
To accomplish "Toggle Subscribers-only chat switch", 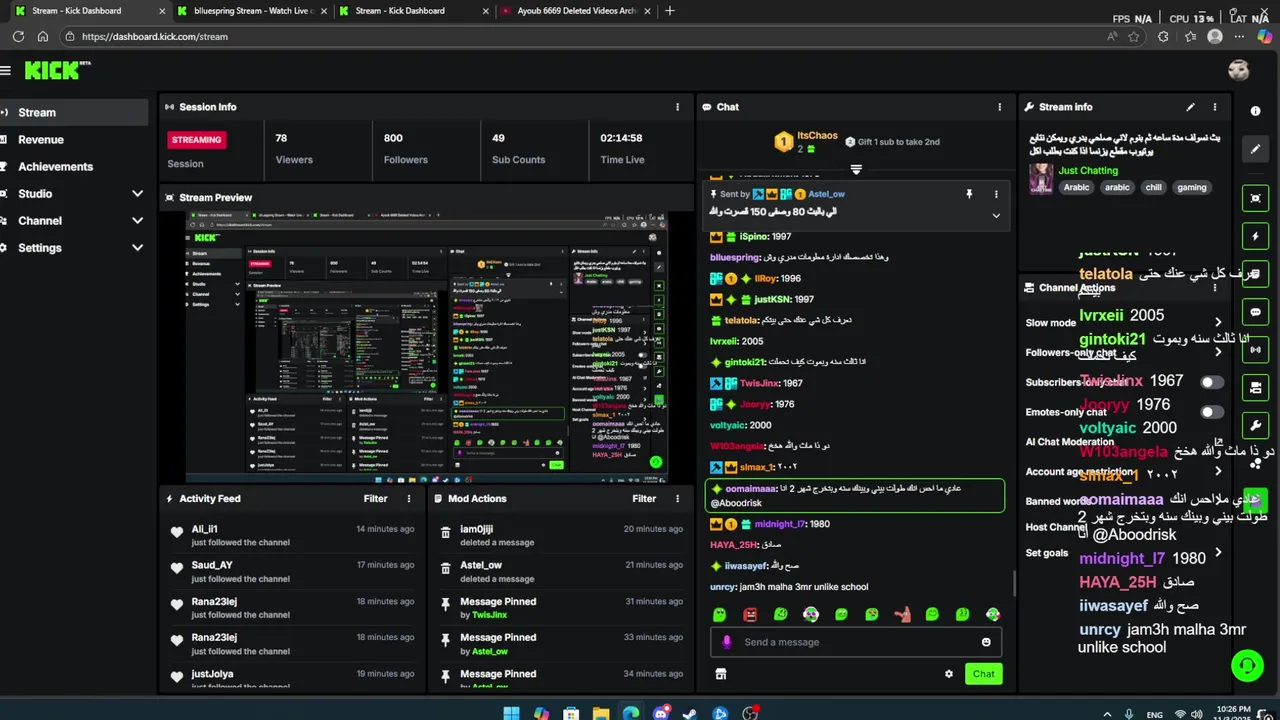I will (x=1212, y=382).
